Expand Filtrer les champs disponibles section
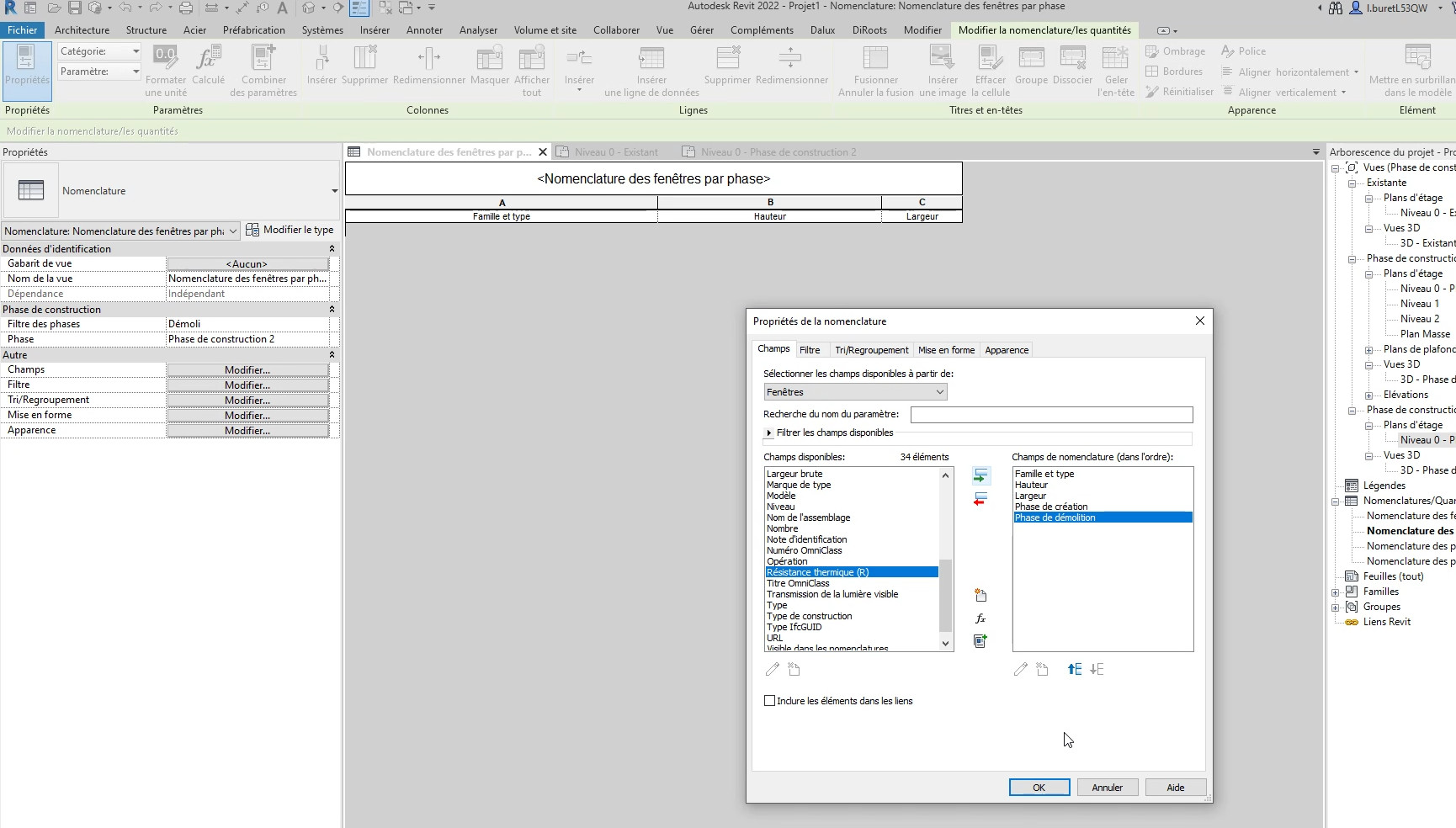Screen dimensions: 1456x828 pyautogui.click(x=769, y=433)
